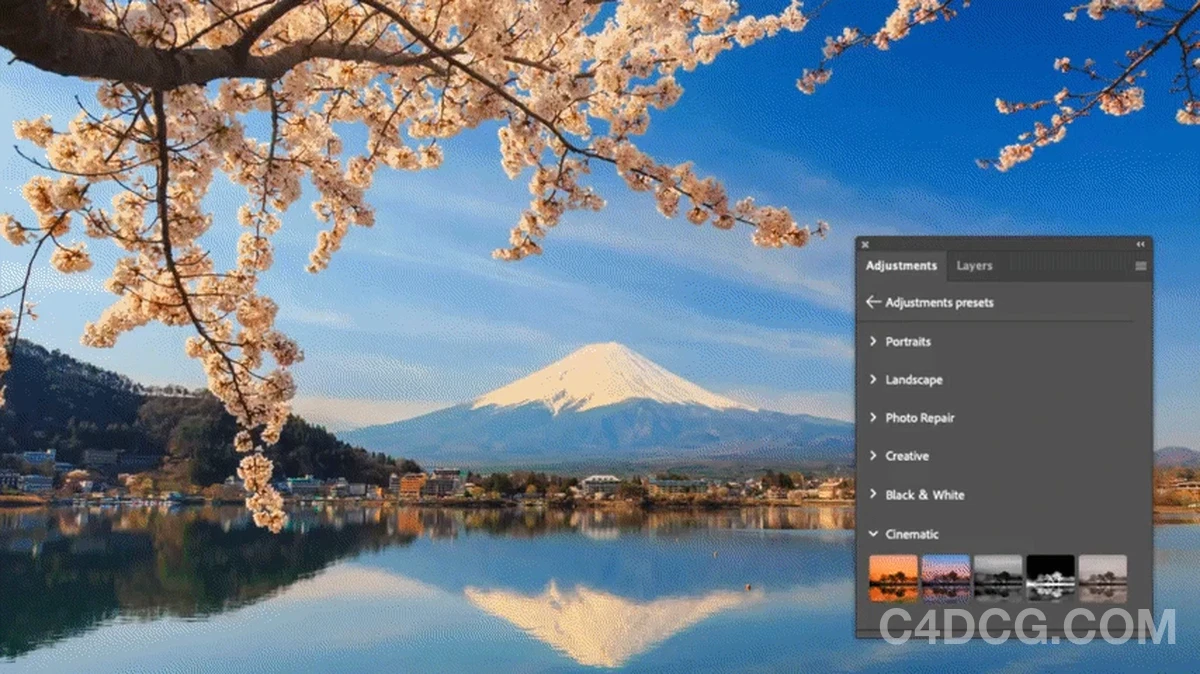
Task: Click the Black & White section label
Action: click(925, 494)
